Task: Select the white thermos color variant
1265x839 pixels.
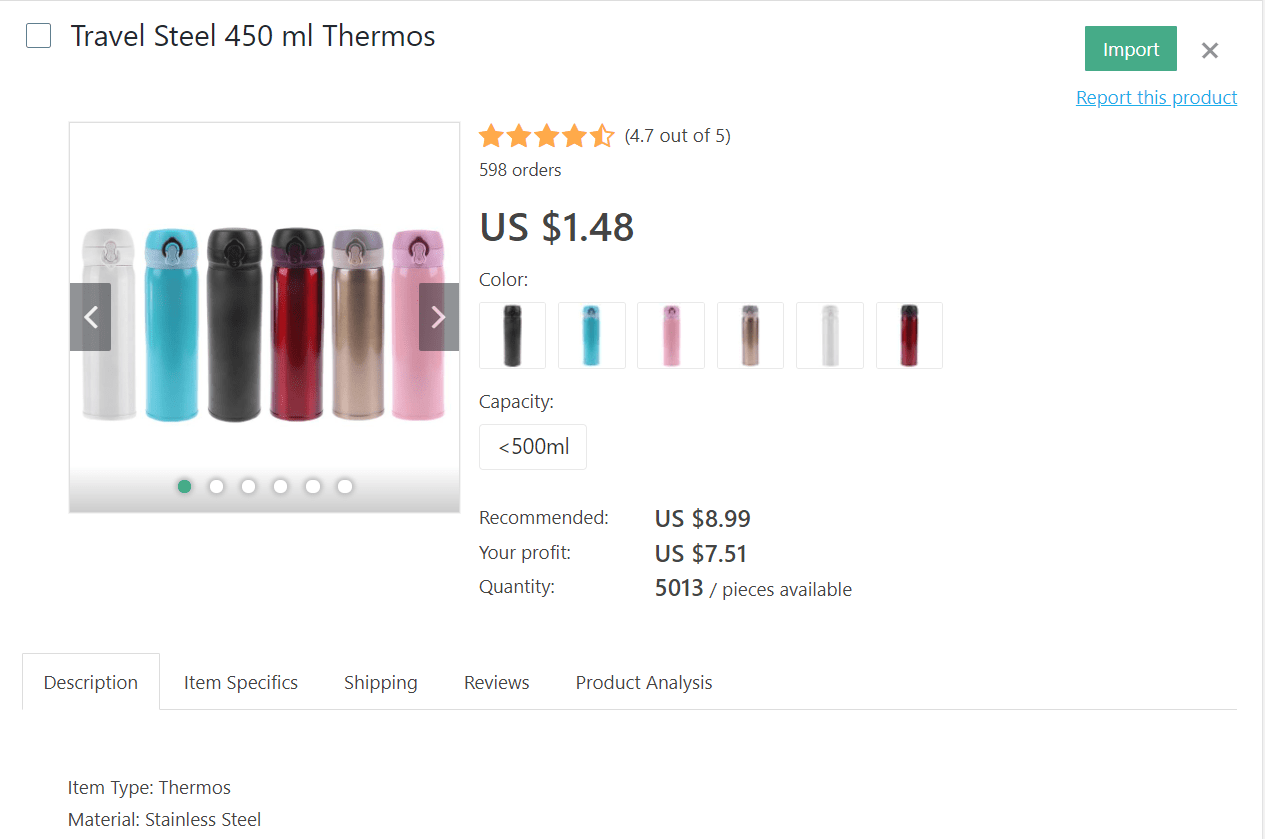Action: [x=829, y=335]
